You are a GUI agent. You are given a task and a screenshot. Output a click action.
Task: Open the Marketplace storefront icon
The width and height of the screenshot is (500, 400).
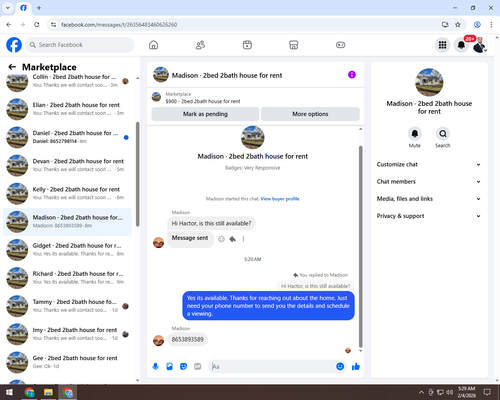294,45
